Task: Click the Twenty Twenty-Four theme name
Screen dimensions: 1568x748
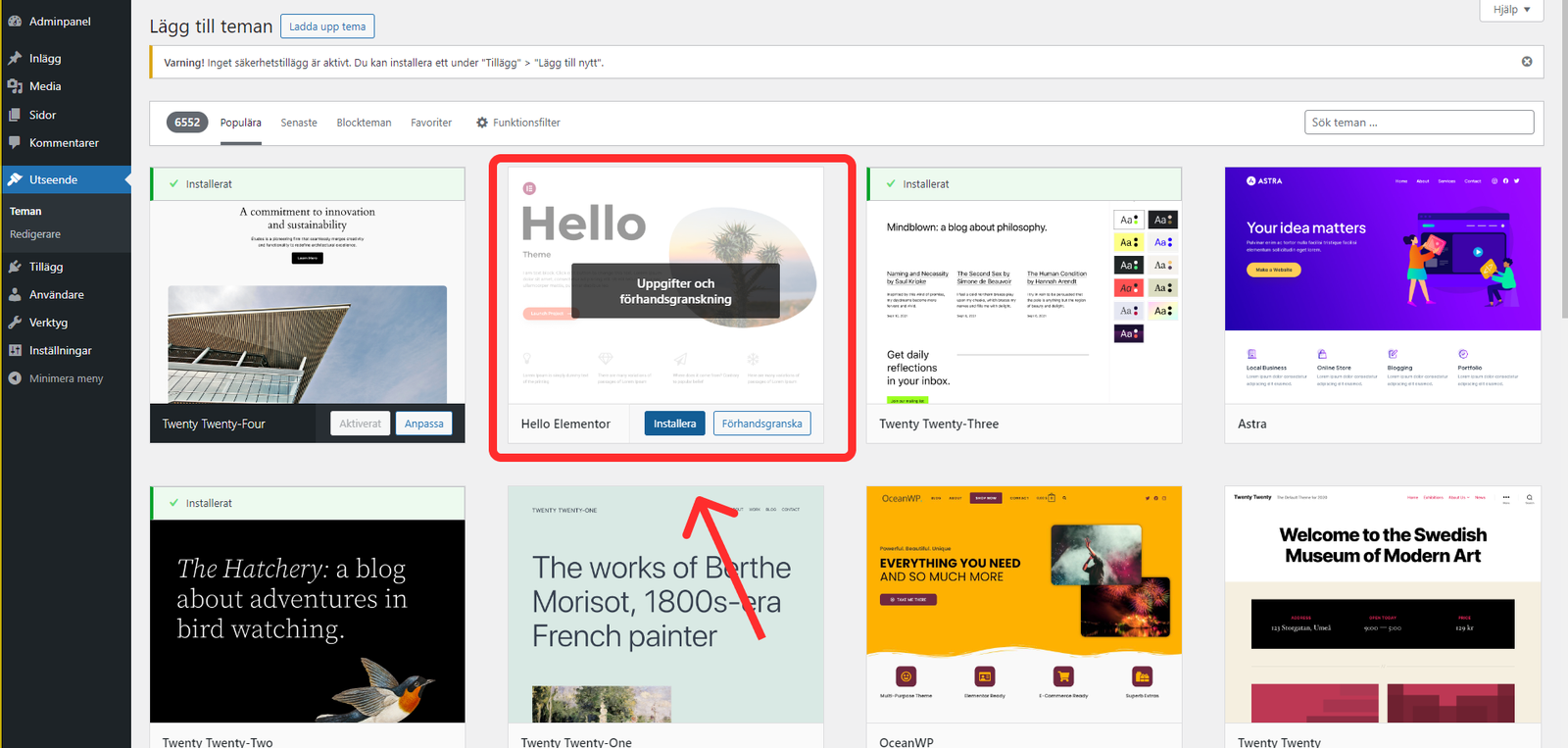Action: pos(214,424)
